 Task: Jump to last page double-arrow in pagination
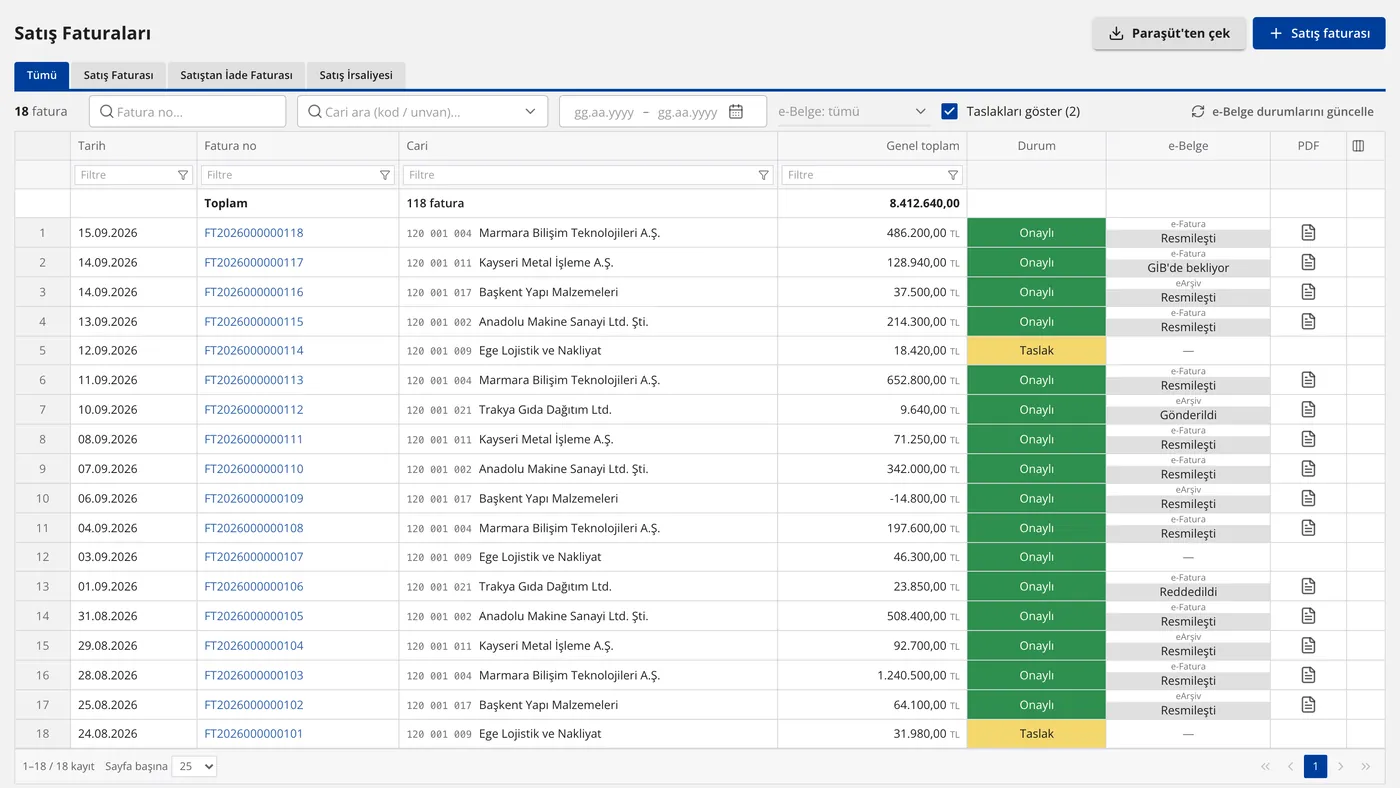click(x=1366, y=767)
